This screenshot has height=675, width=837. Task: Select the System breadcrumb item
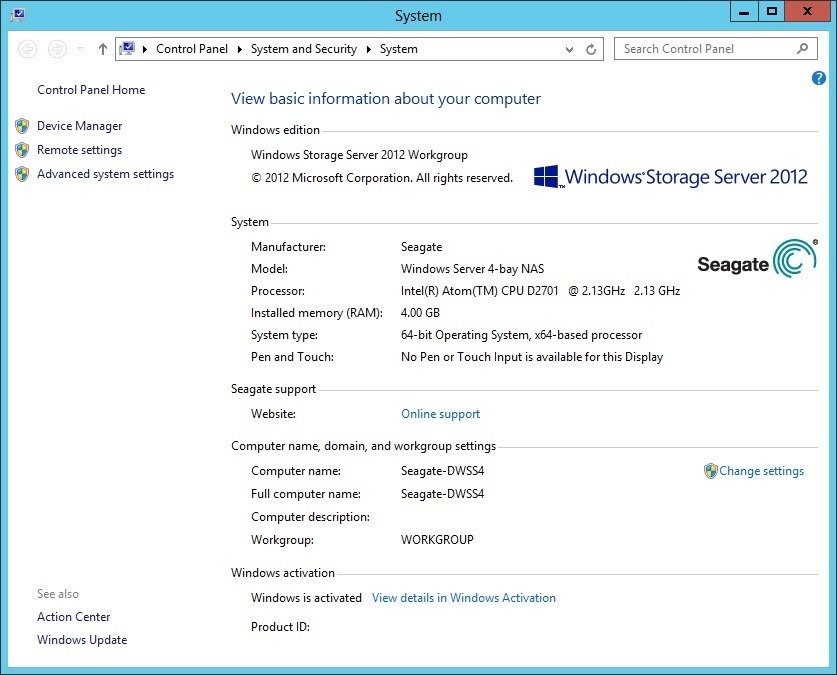(399, 49)
